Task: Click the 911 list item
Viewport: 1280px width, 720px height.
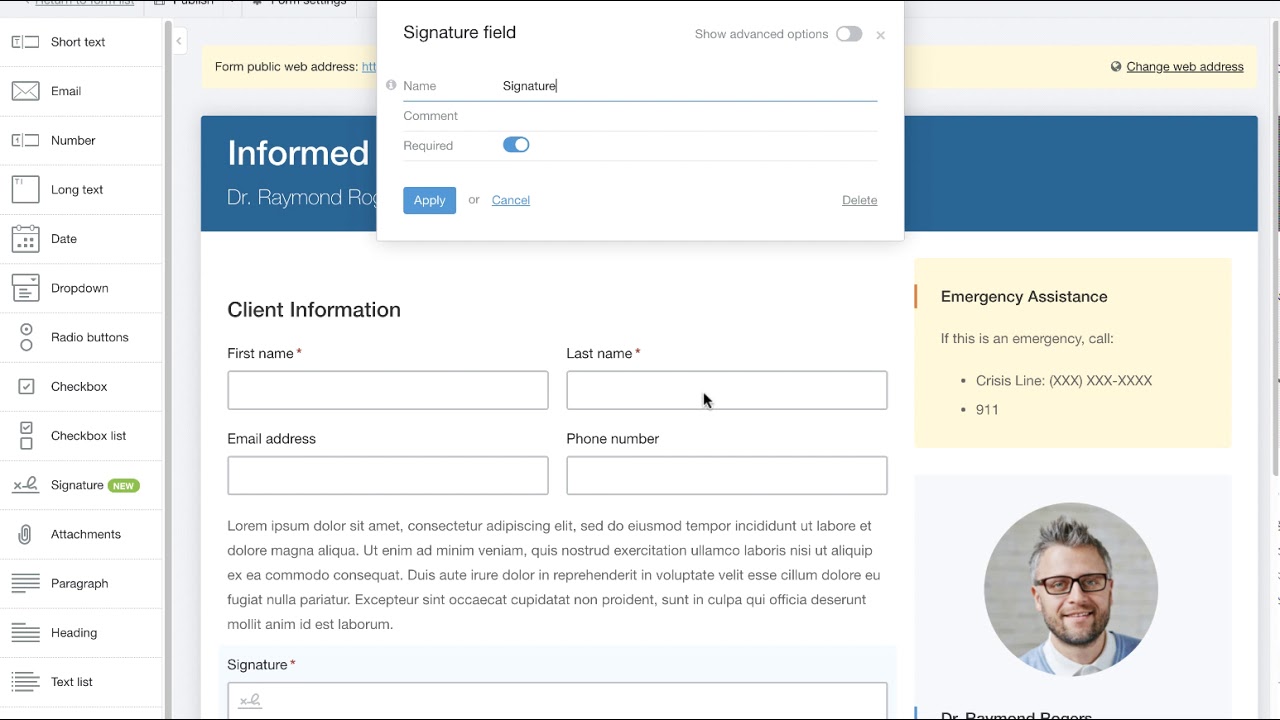Action: 987,410
